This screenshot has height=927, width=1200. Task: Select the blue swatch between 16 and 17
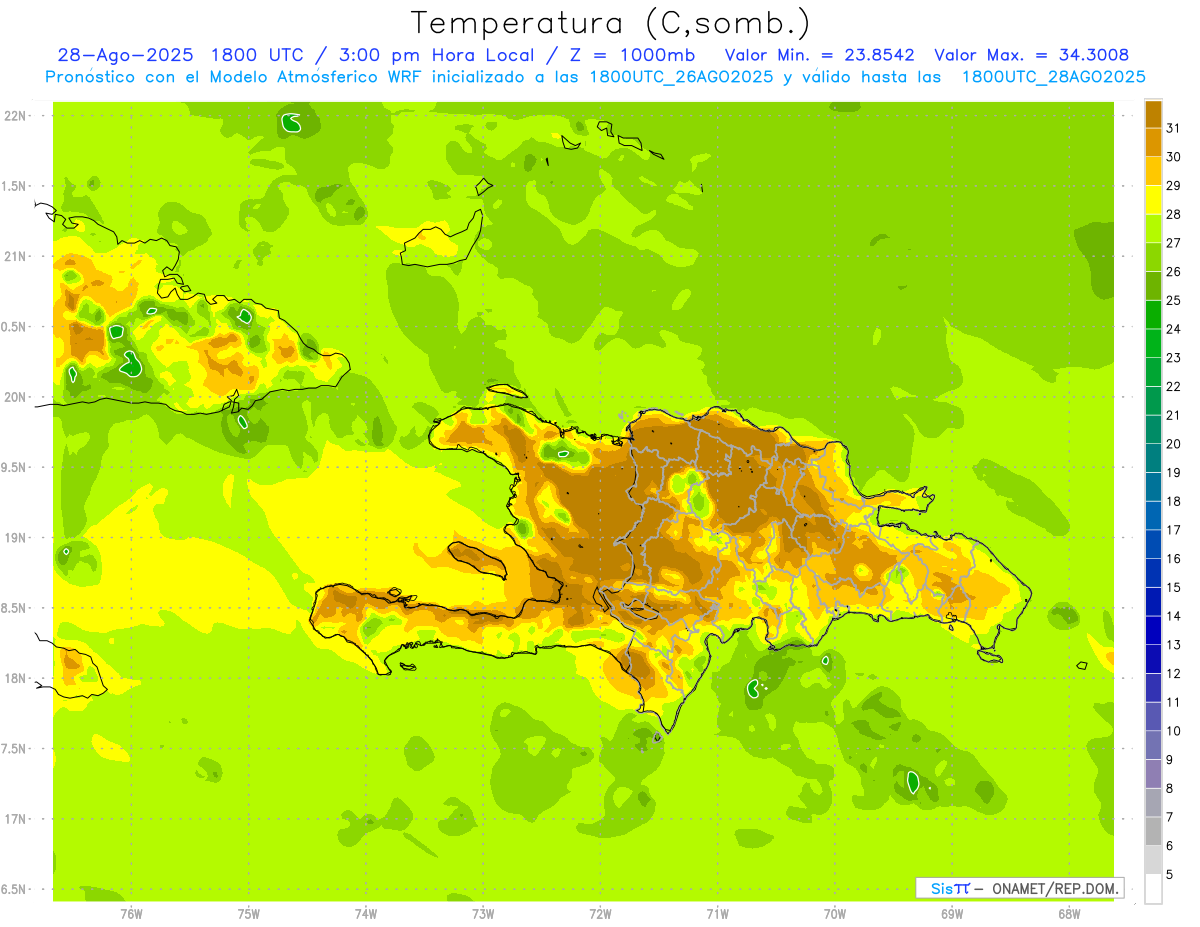[x=1153, y=544]
